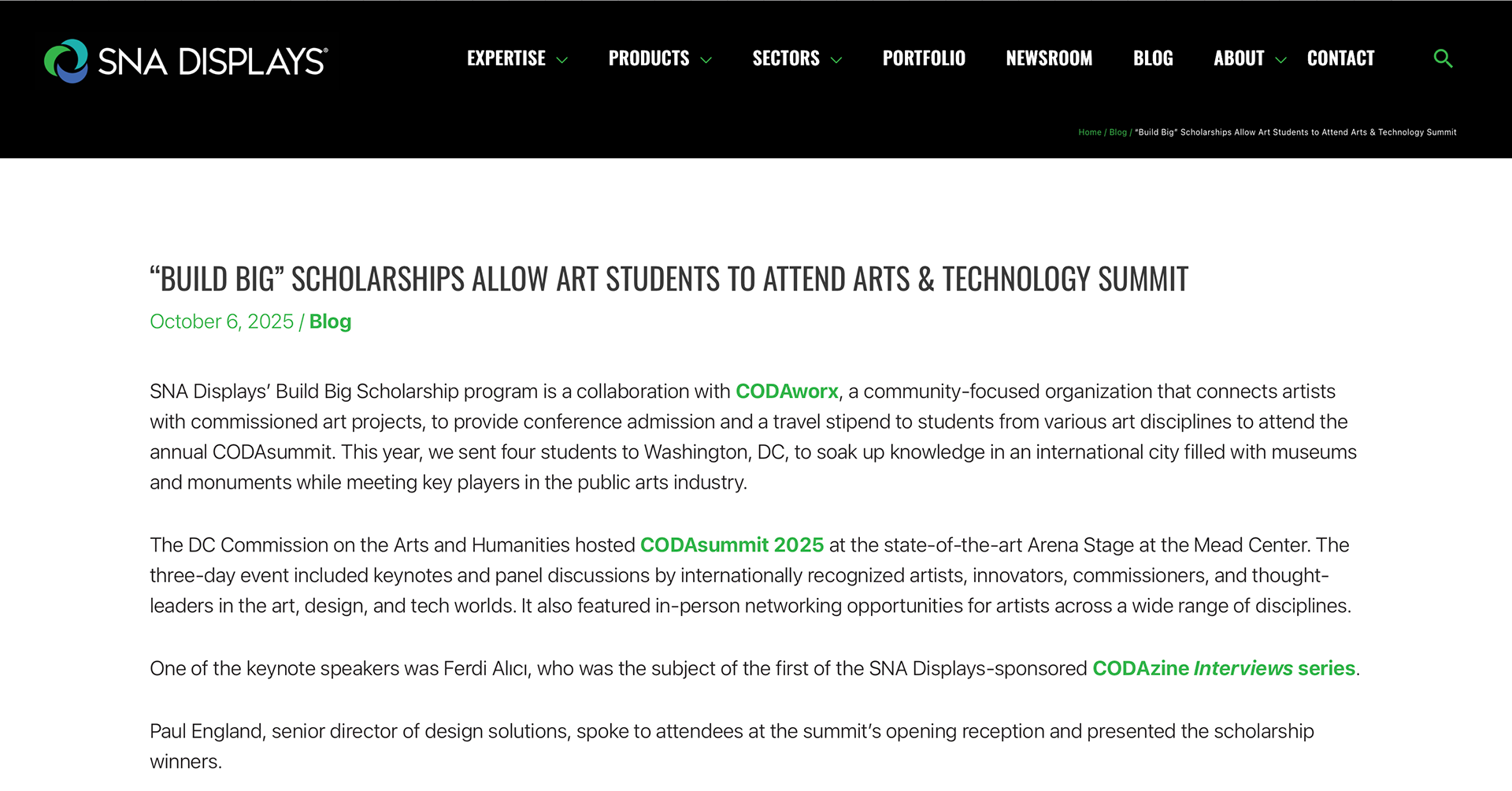Navigate to the Contact page
The width and height of the screenshot is (1512, 791).
coord(1340,58)
